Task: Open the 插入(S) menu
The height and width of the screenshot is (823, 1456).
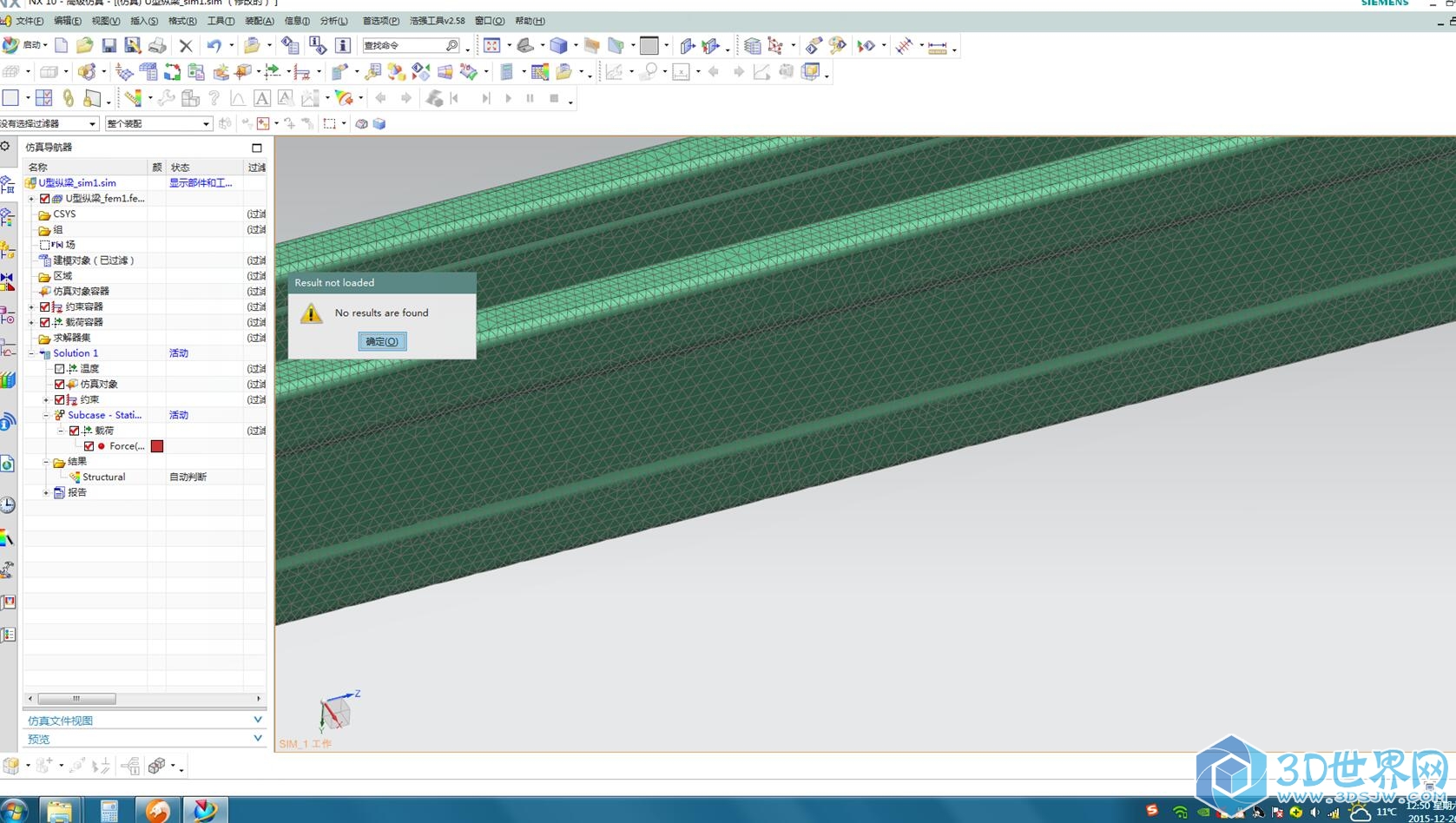Action: pyautogui.click(x=143, y=21)
